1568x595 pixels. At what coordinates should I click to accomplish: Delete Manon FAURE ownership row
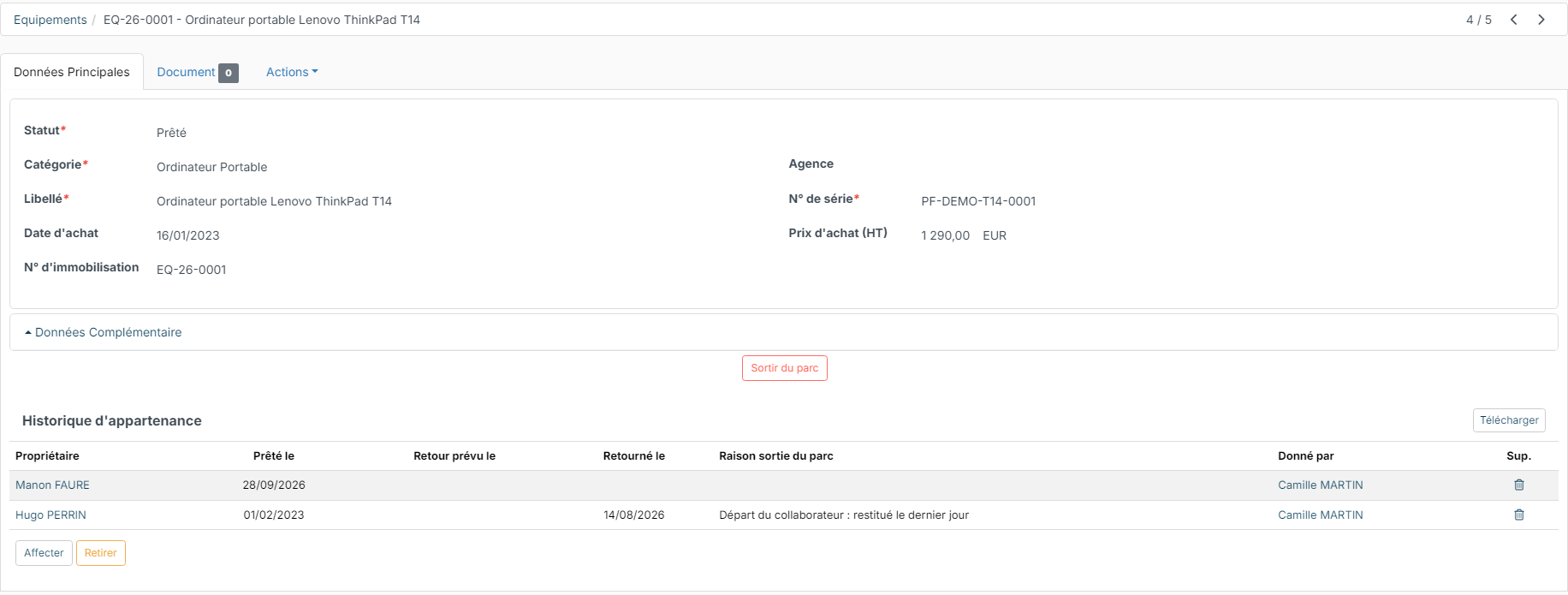click(x=1519, y=485)
